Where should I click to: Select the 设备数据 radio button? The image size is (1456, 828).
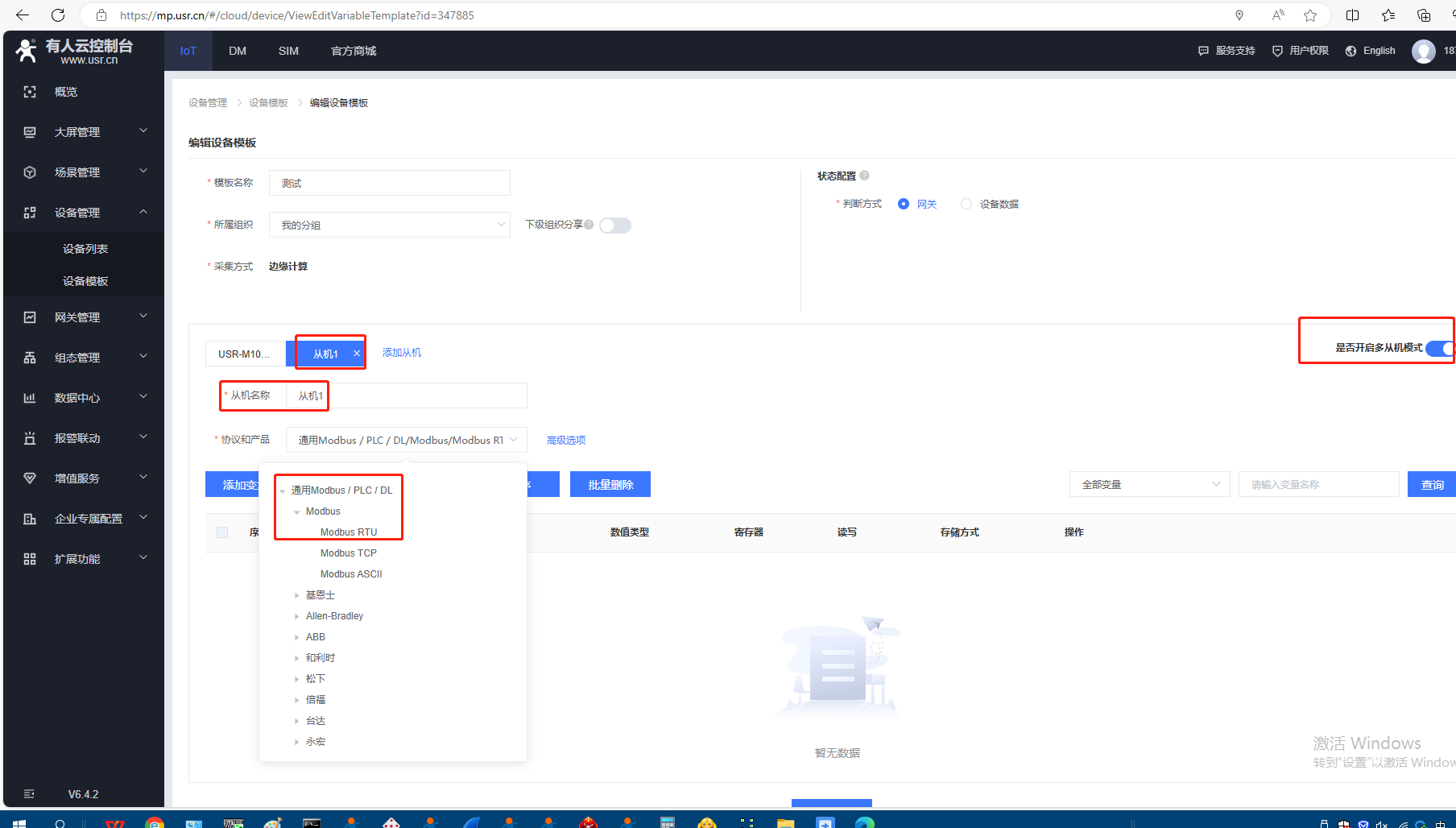966,204
